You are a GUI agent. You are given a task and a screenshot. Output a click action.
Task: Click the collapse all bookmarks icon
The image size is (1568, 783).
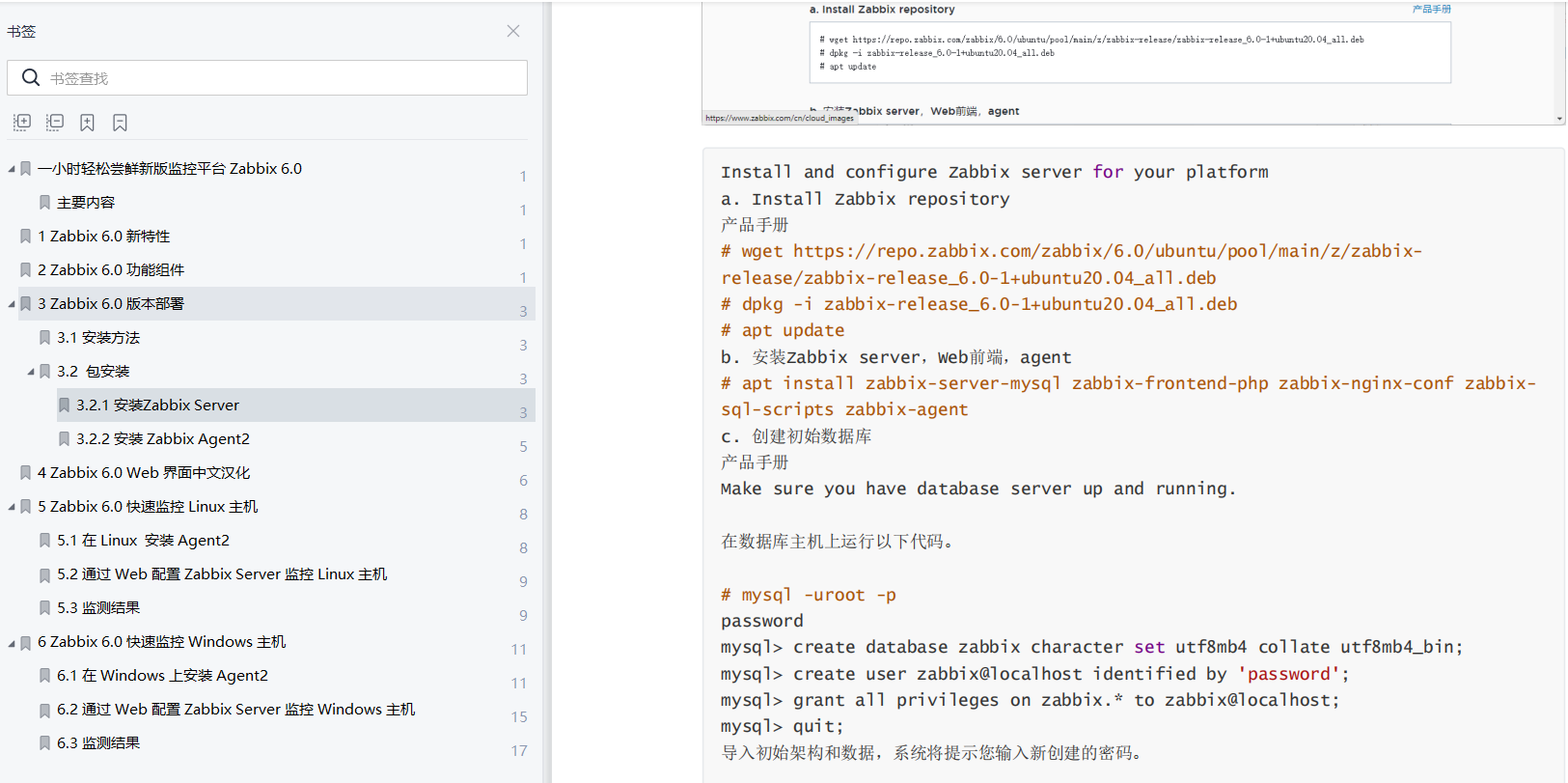[x=55, y=122]
